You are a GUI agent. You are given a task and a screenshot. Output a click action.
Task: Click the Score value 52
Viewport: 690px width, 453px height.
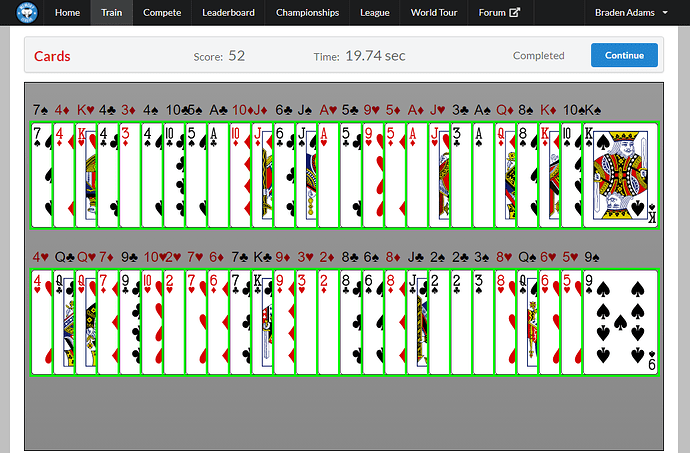pyautogui.click(x=237, y=56)
